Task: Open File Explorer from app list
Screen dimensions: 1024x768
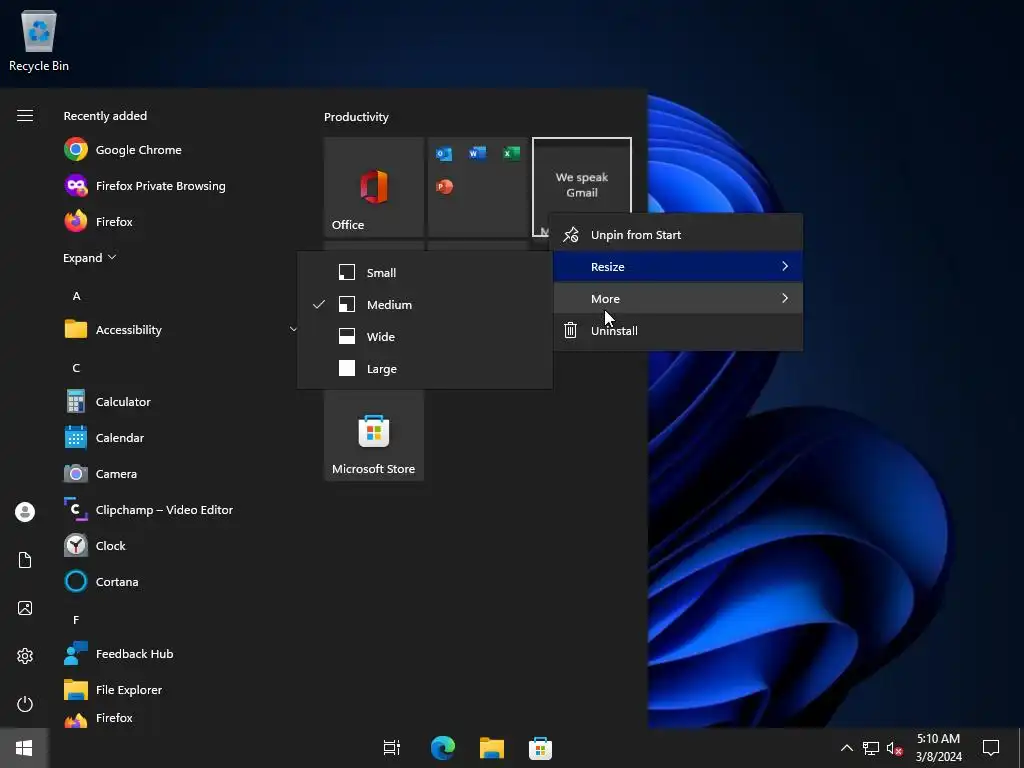Action: (x=113, y=690)
